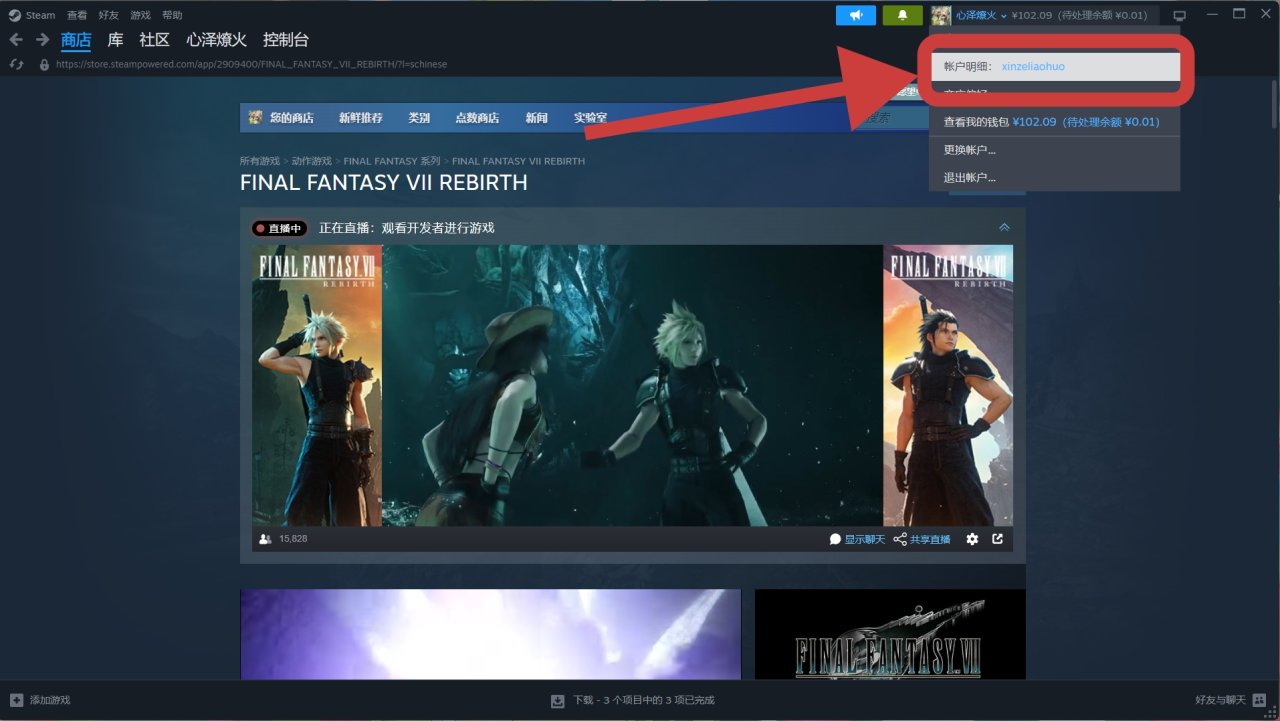The width and height of the screenshot is (1280, 721).
Task: Reload the page with the refresh icon
Action: 16,64
